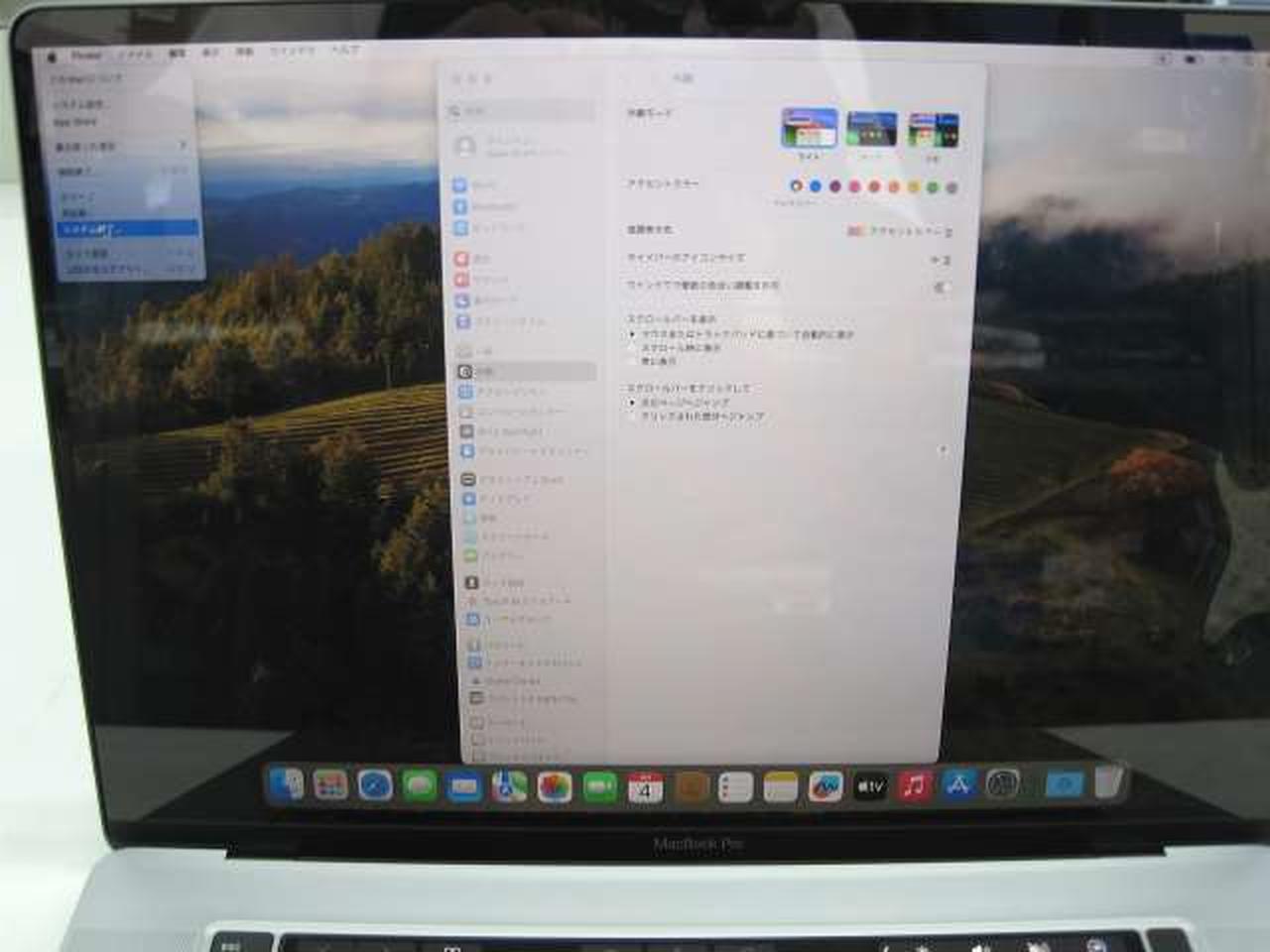Screen dimensions: 1270x952
Task: Open Finder from the Dock
Action: pyautogui.click(x=287, y=785)
